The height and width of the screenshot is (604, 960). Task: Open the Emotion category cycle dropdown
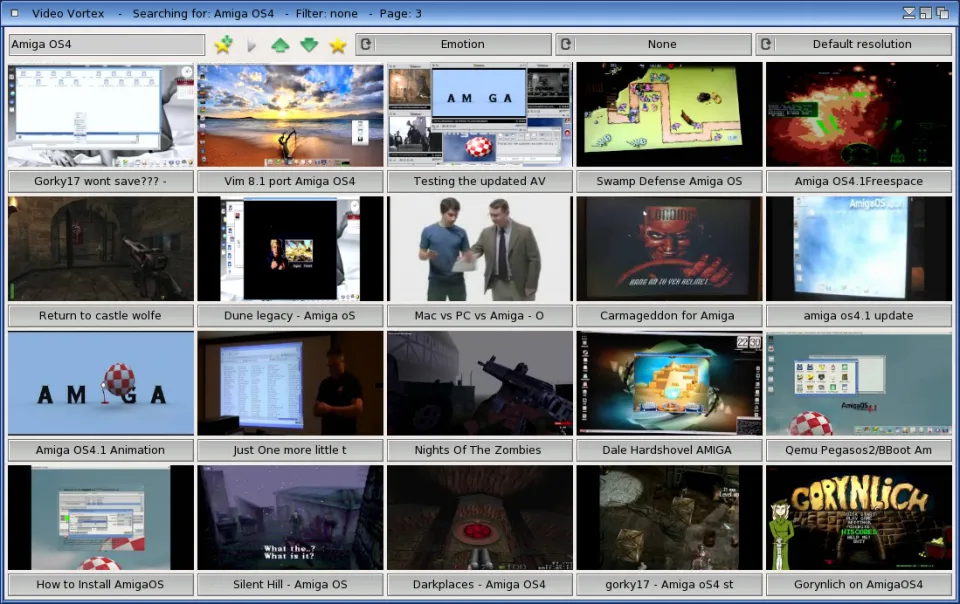(x=454, y=44)
